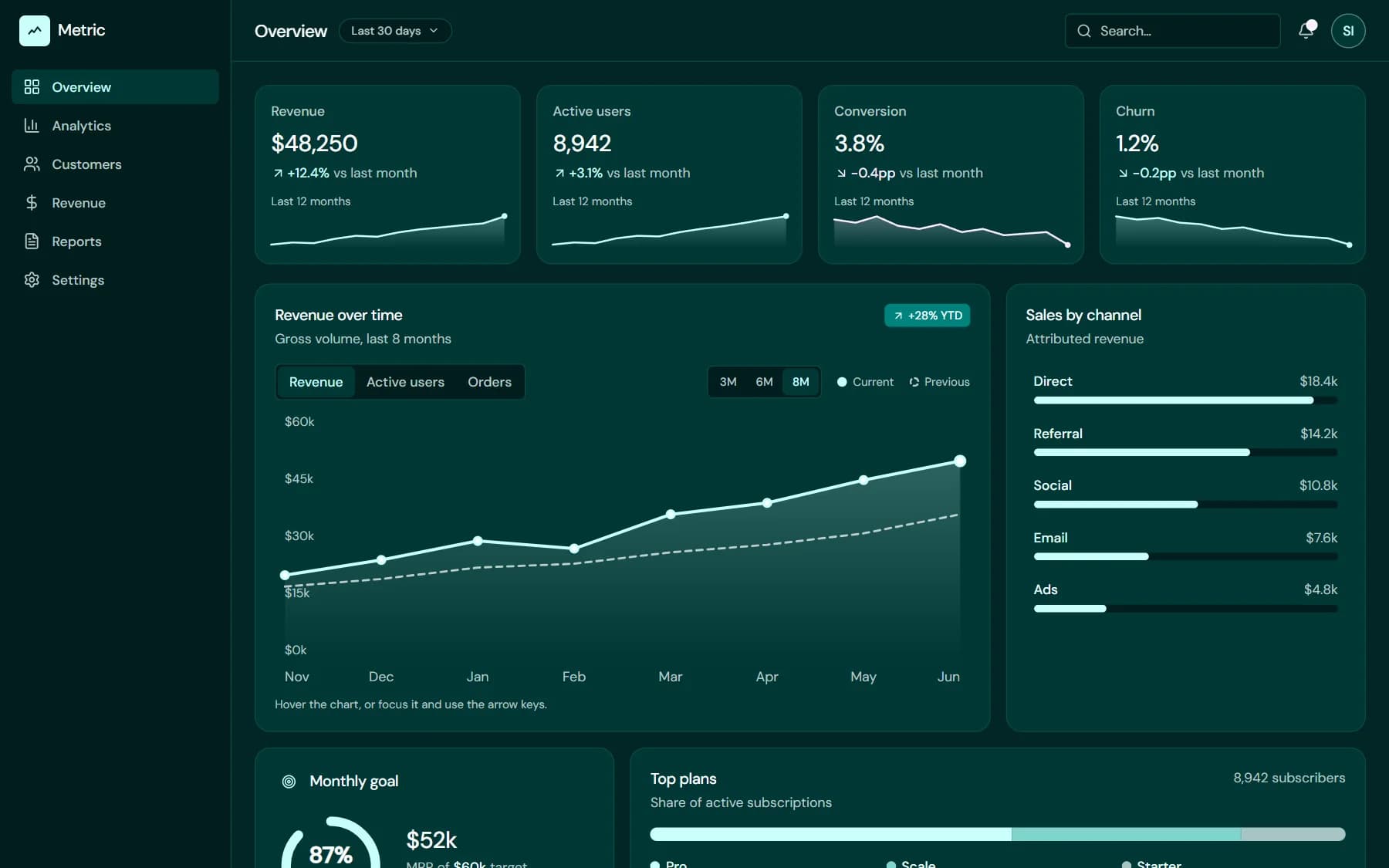Click the Top plans share bar
1389x868 pixels.
pyautogui.click(x=998, y=834)
